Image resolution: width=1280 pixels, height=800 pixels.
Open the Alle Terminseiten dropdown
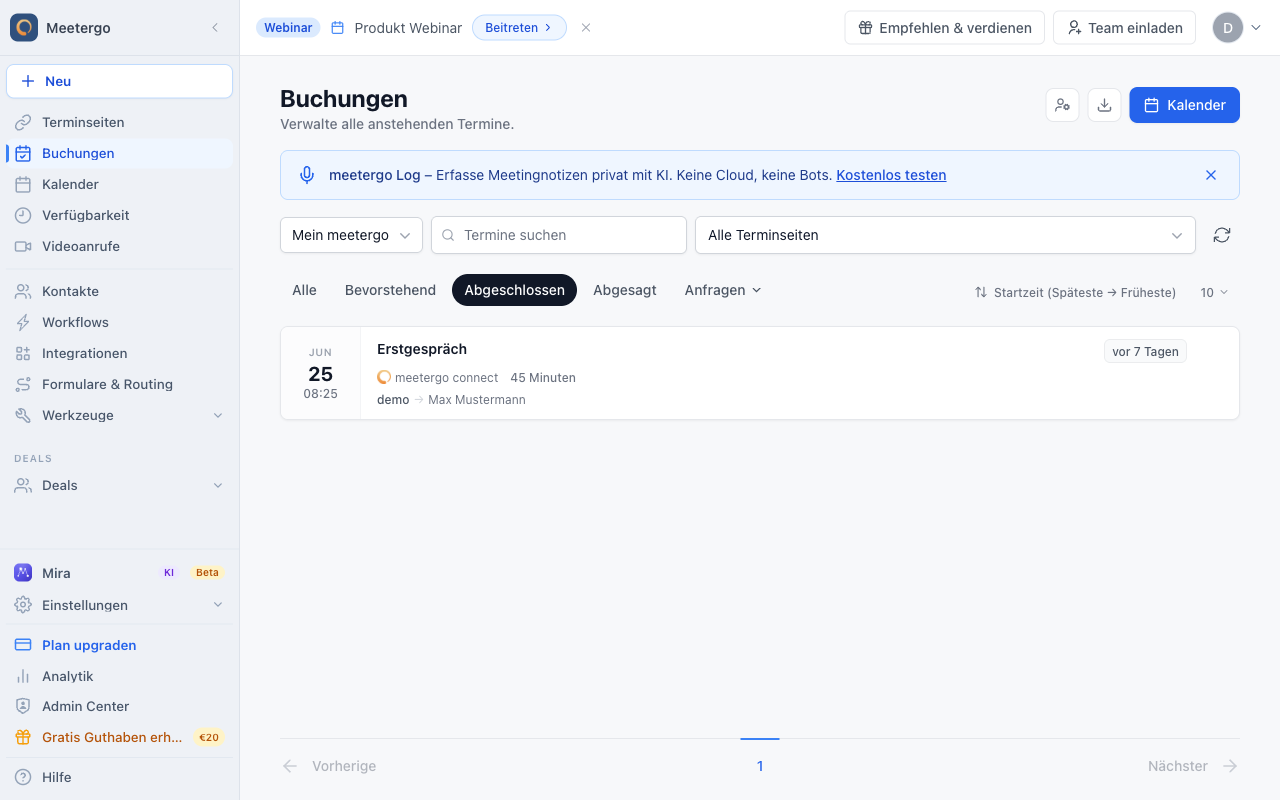945,235
